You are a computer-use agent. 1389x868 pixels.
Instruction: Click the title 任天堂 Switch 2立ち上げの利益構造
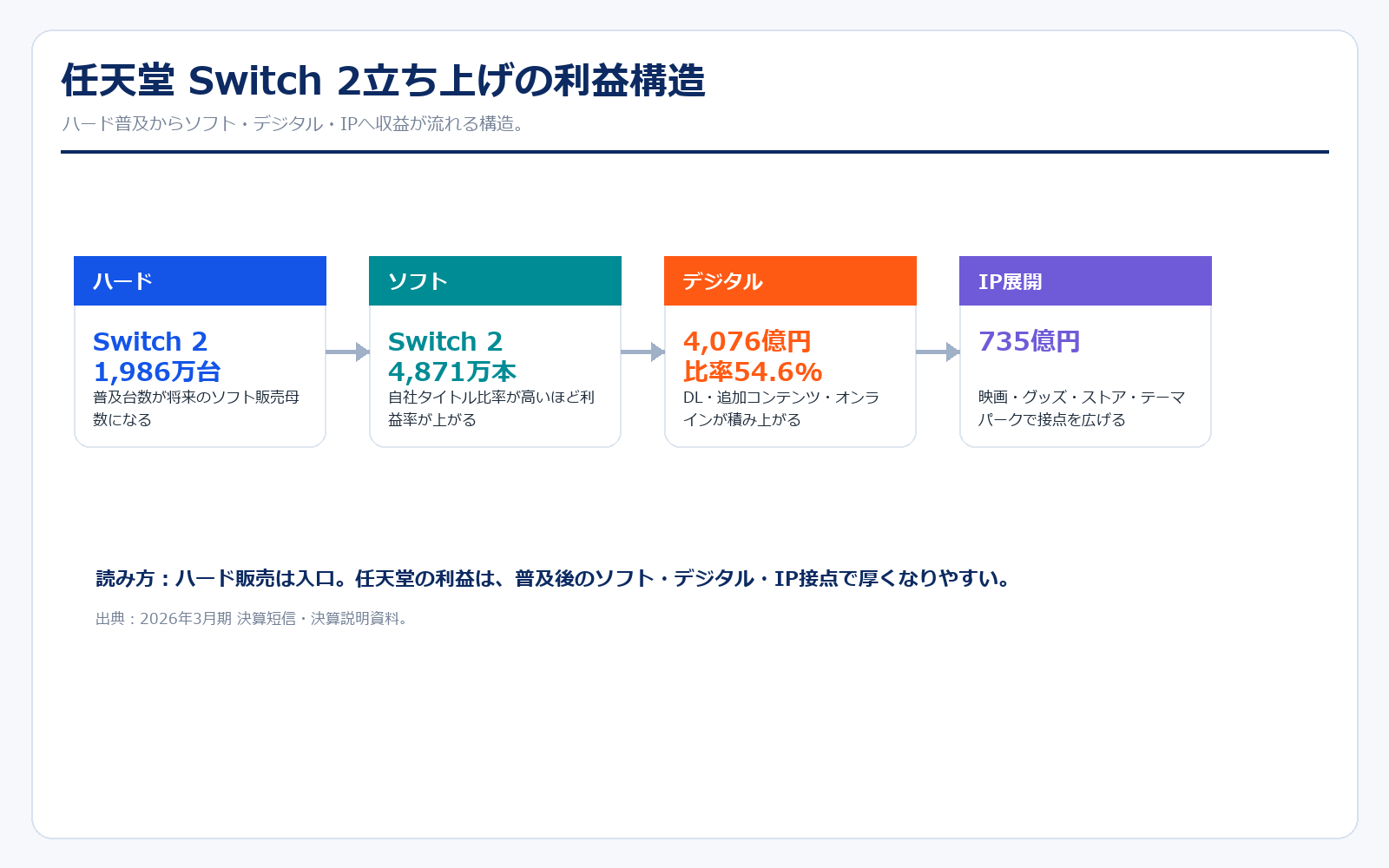(383, 81)
